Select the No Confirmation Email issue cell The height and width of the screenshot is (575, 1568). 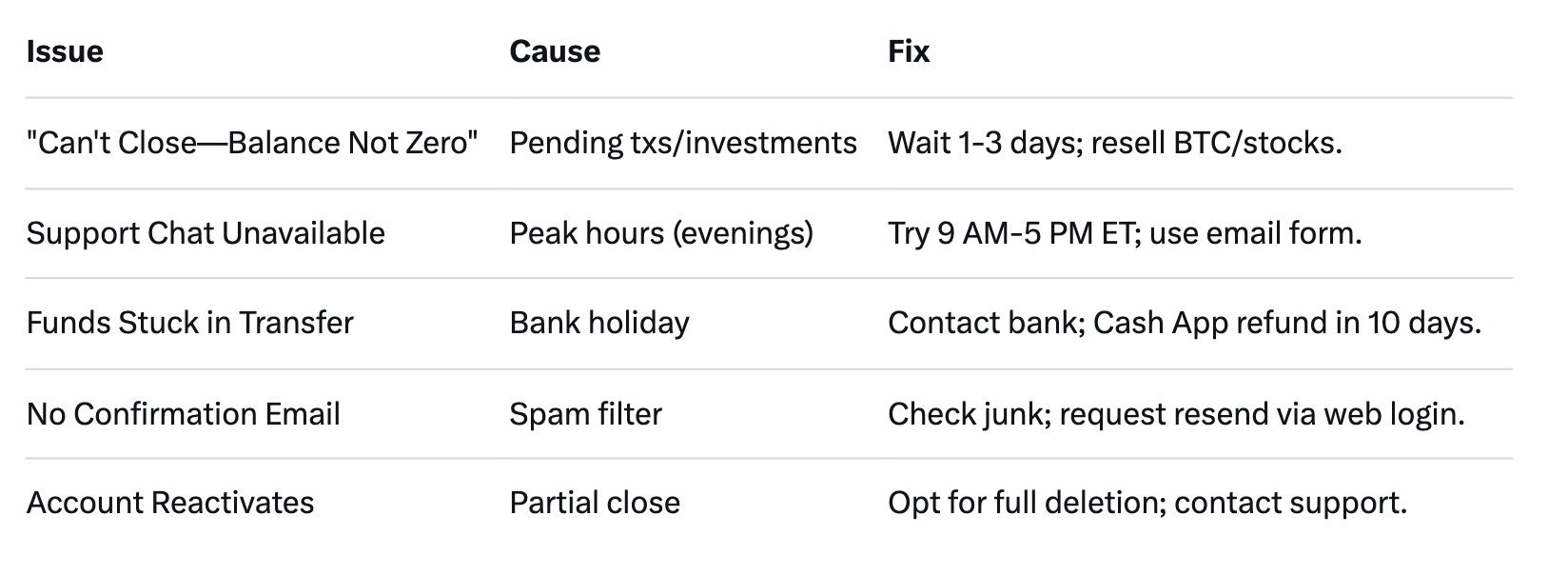184,414
